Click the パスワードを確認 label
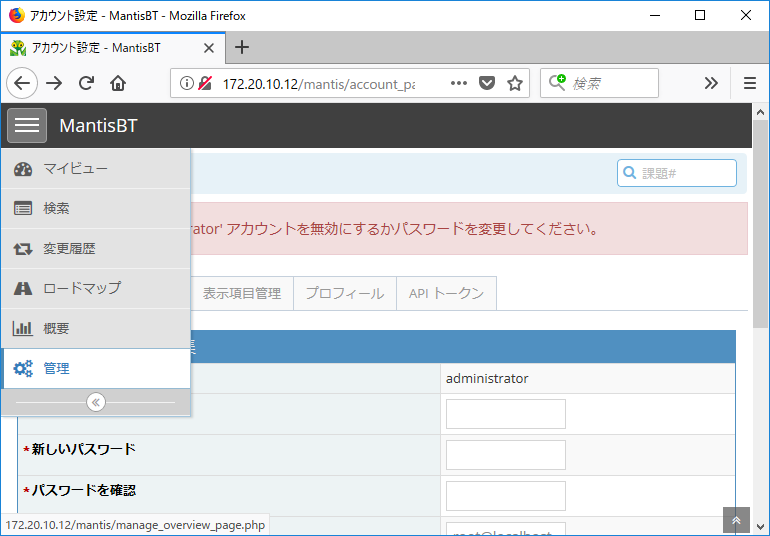The height and width of the screenshot is (536, 770). [83, 490]
